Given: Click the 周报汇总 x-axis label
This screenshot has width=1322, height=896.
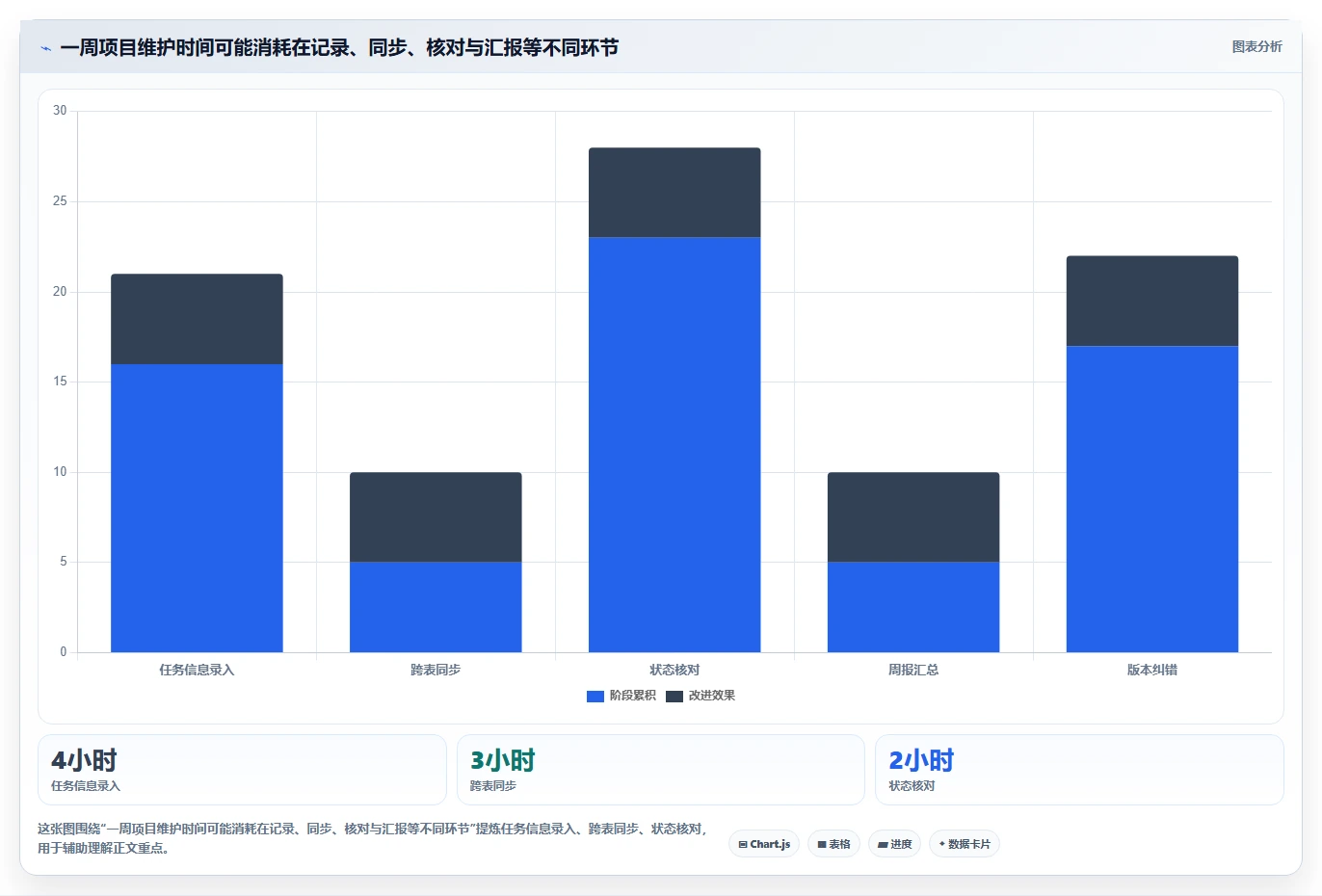Looking at the screenshot, I should 913,670.
